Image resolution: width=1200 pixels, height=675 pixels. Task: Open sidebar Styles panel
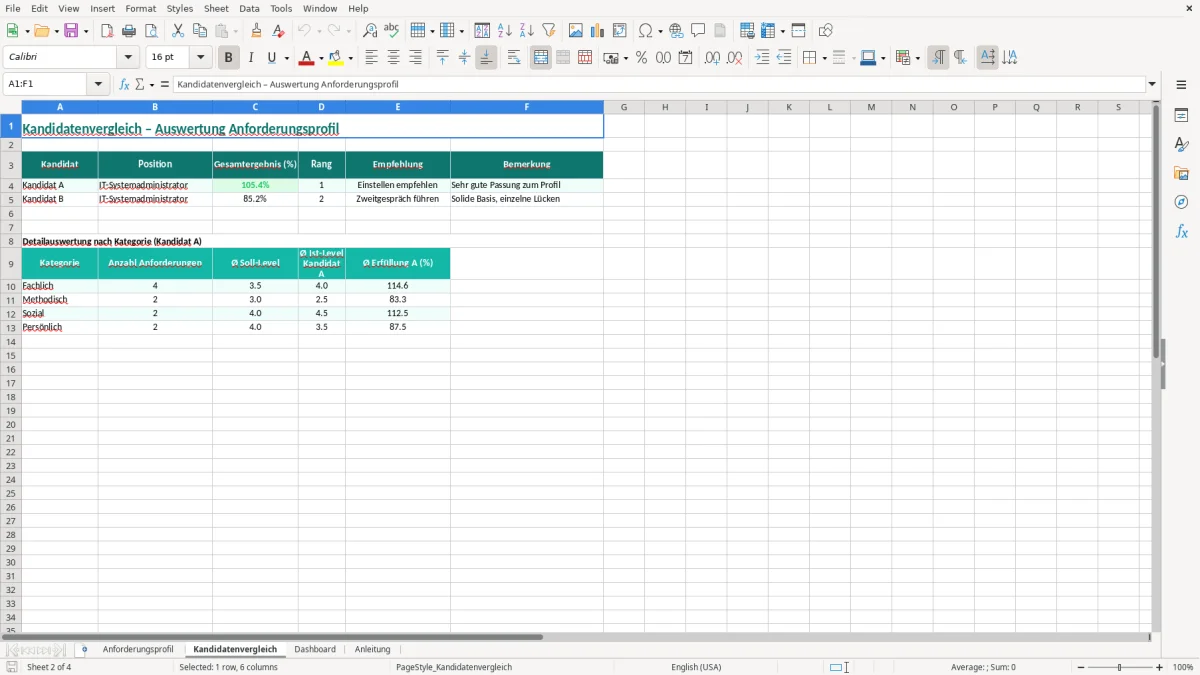[x=1181, y=145]
